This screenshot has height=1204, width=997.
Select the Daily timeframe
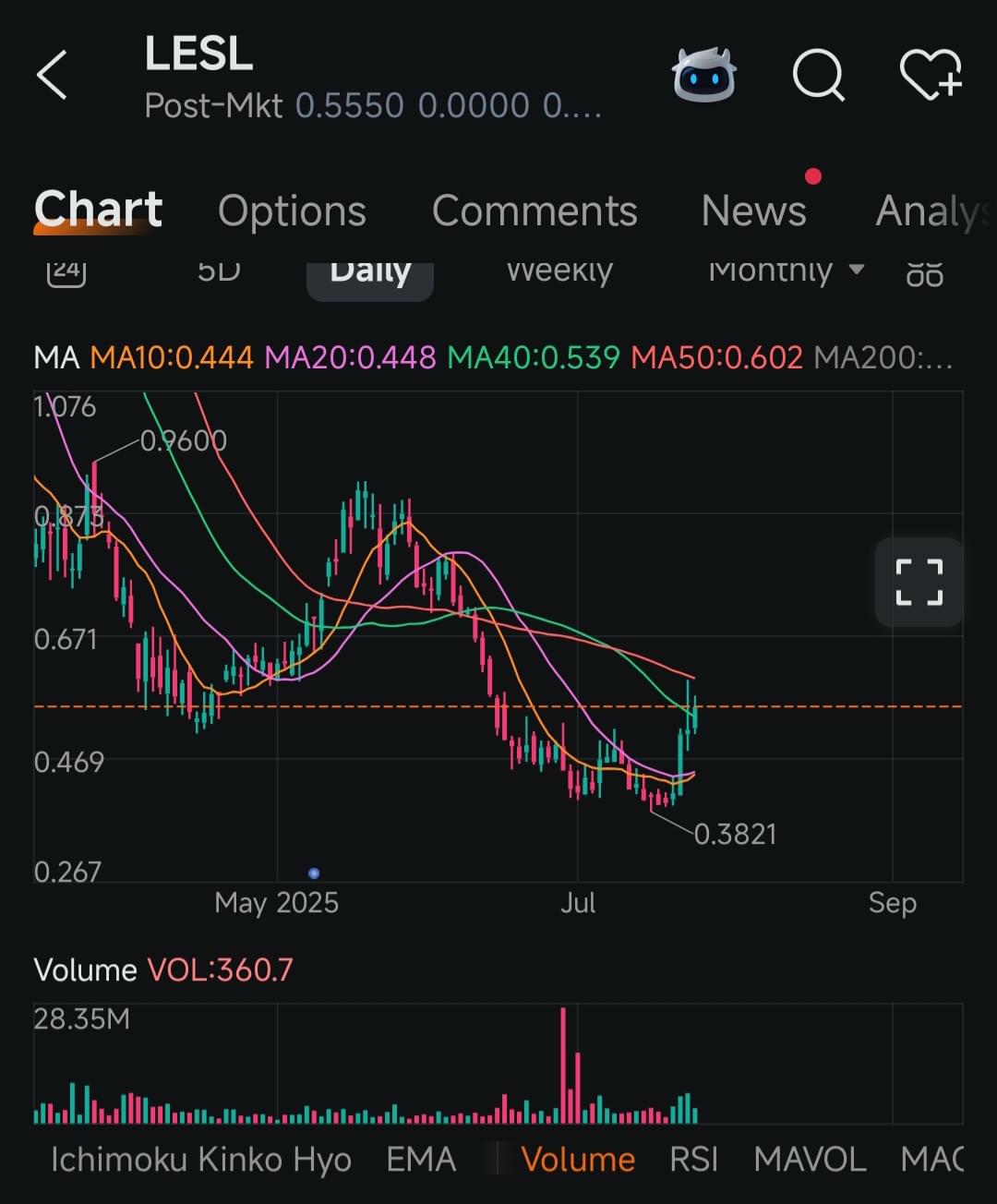(x=370, y=272)
